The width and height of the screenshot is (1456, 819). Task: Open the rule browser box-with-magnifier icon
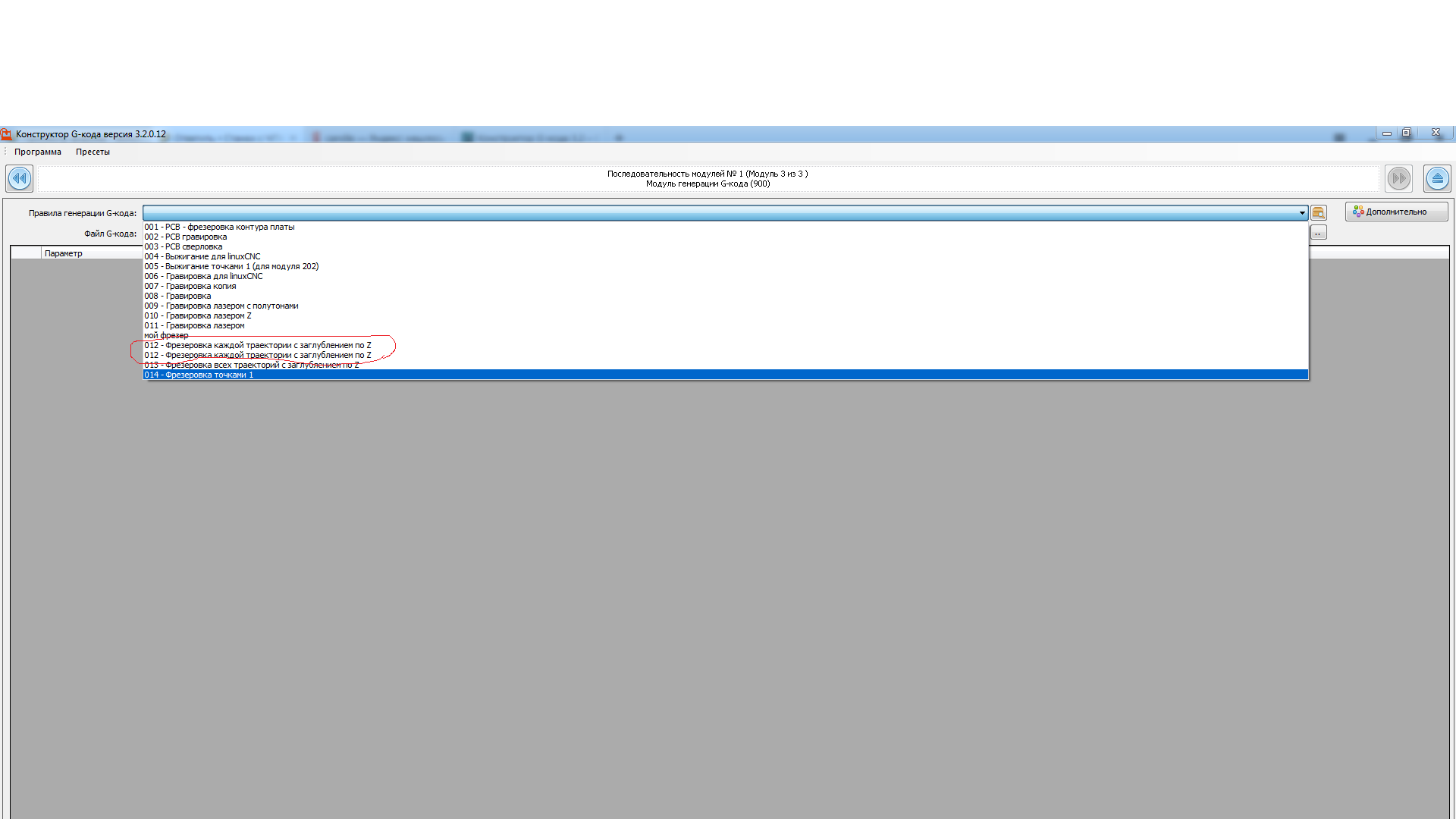point(1319,213)
